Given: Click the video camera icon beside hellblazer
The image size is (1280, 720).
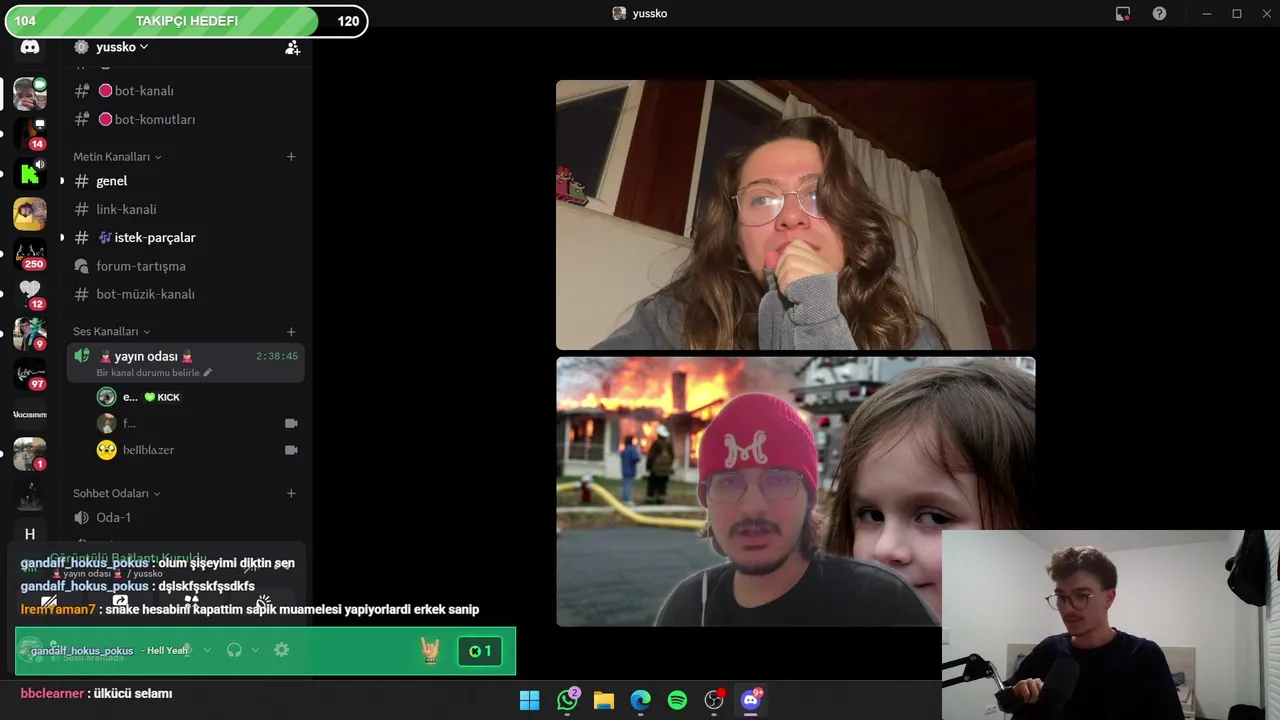Looking at the screenshot, I should click(291, 450).
